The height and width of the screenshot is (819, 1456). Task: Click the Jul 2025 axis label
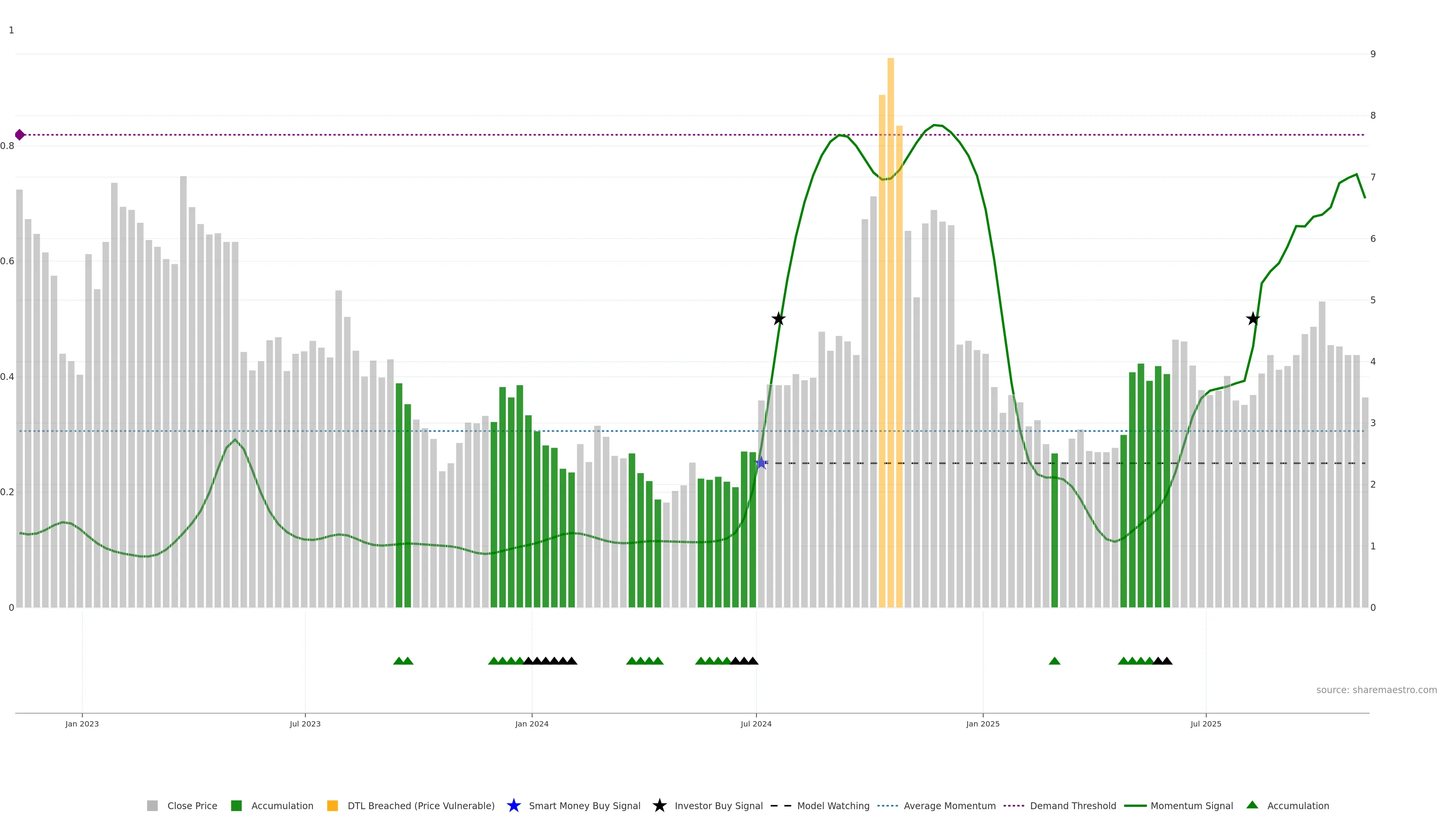(x=1206, y=723)
